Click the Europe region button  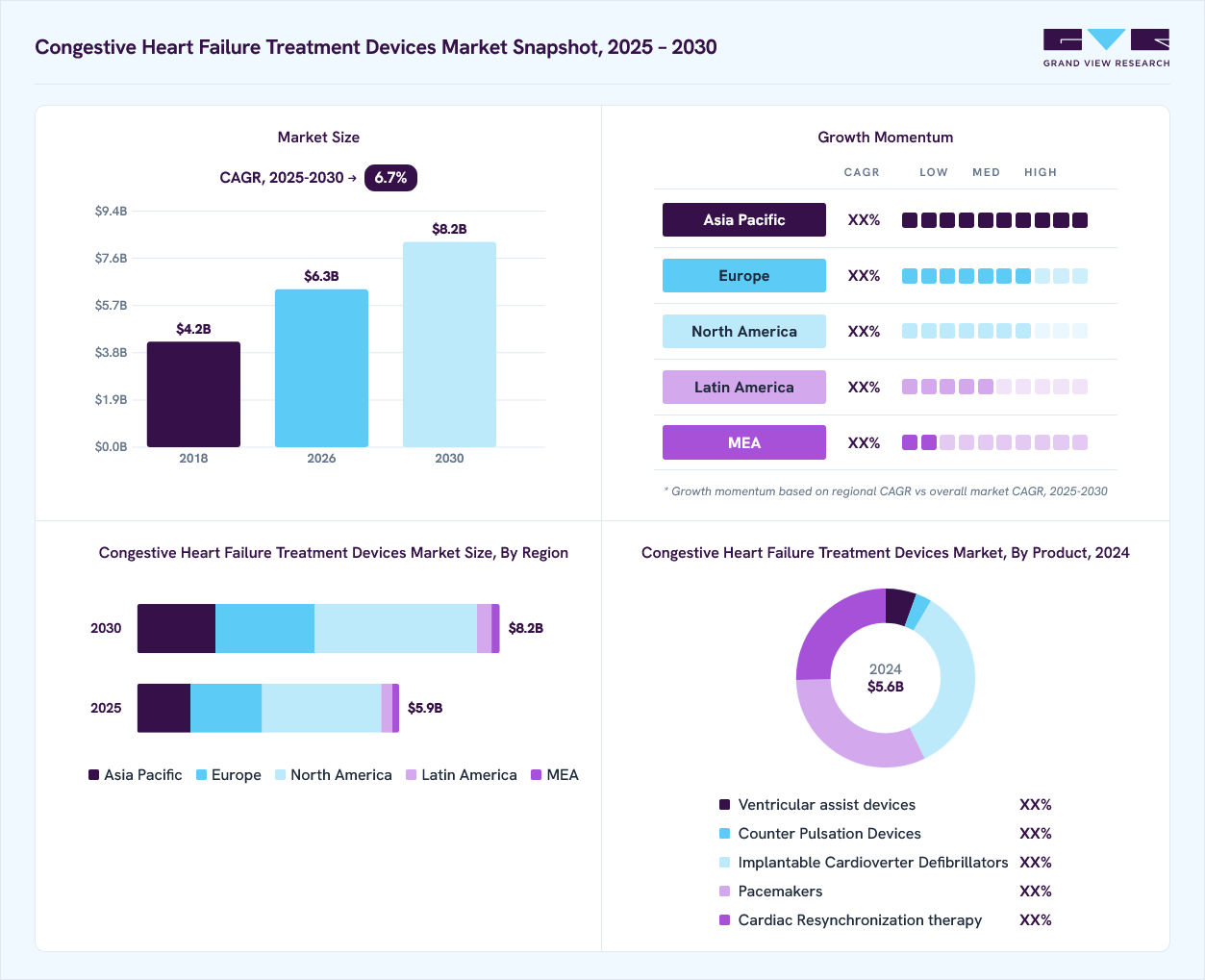[744, 275]
